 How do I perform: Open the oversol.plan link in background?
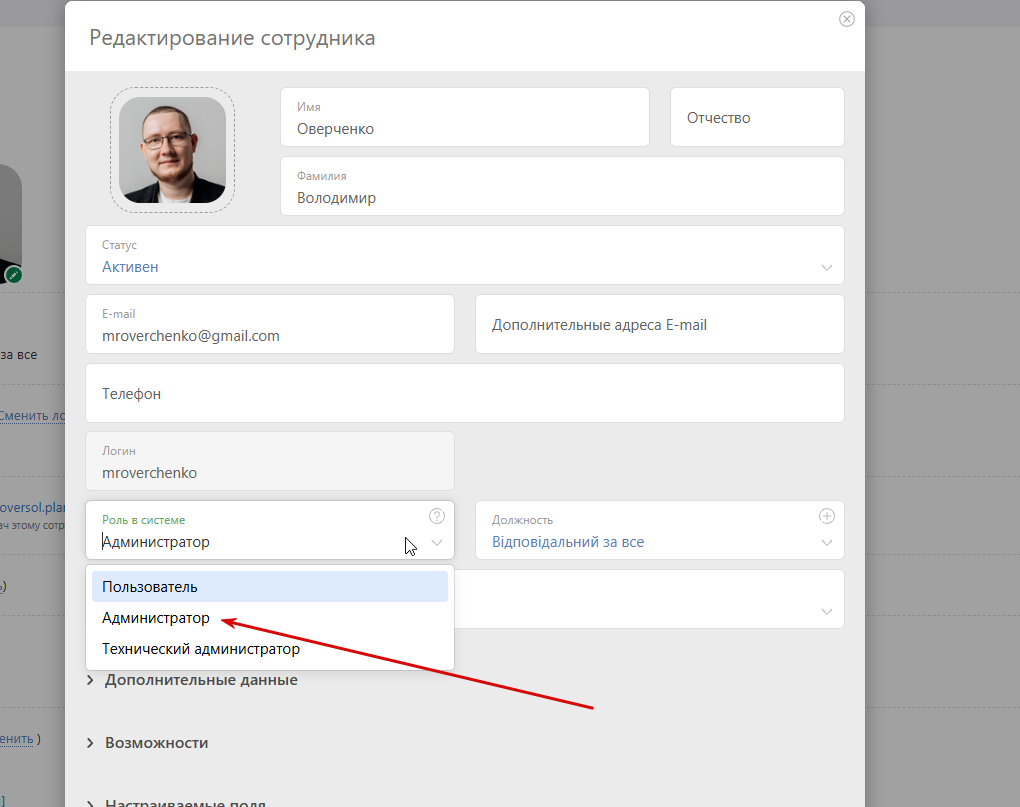point(33,507)
